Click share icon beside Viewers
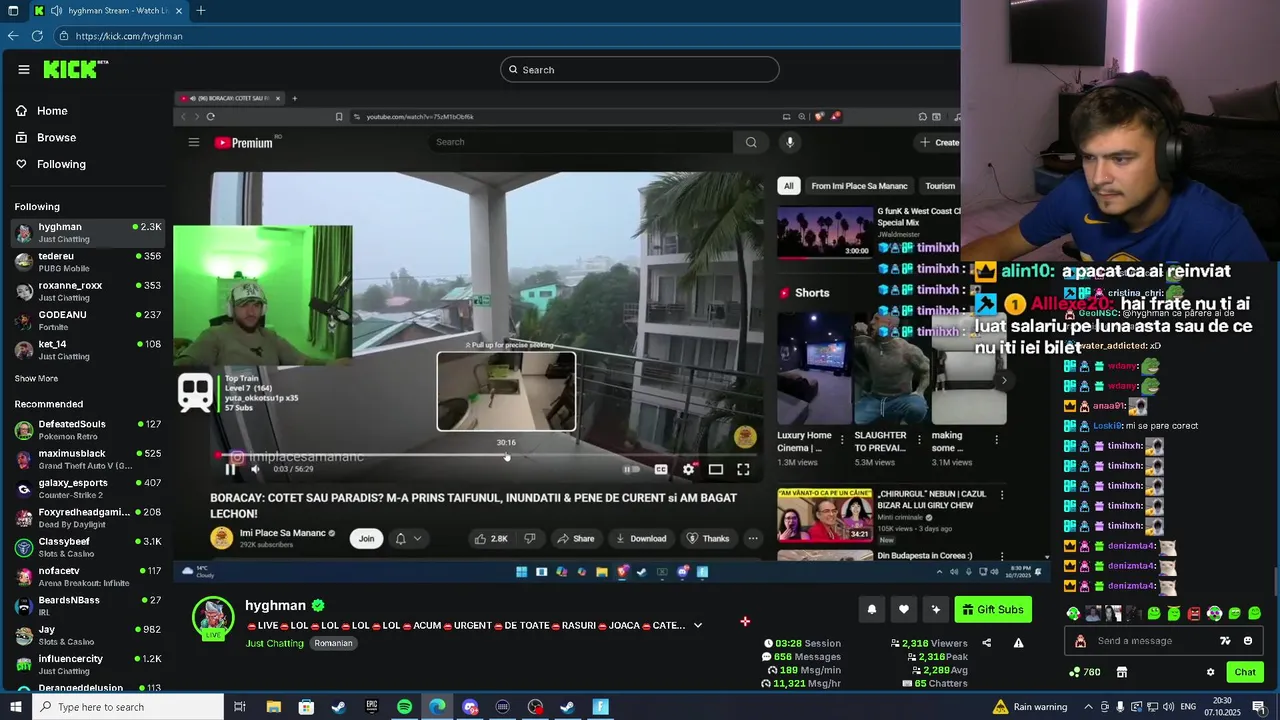 (x=987, y=643)
